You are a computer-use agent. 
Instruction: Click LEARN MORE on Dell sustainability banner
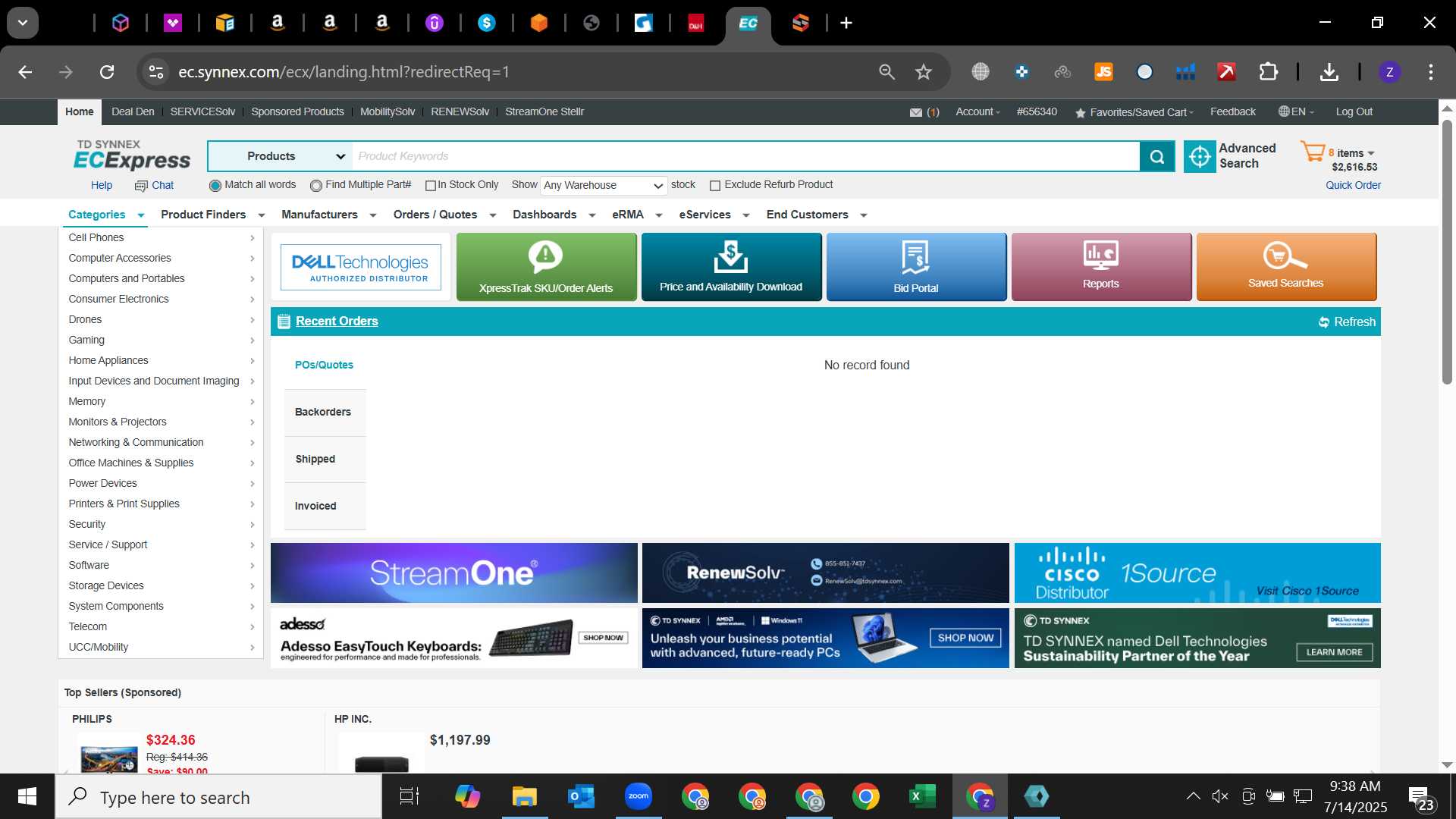[x=1334, y=652]
